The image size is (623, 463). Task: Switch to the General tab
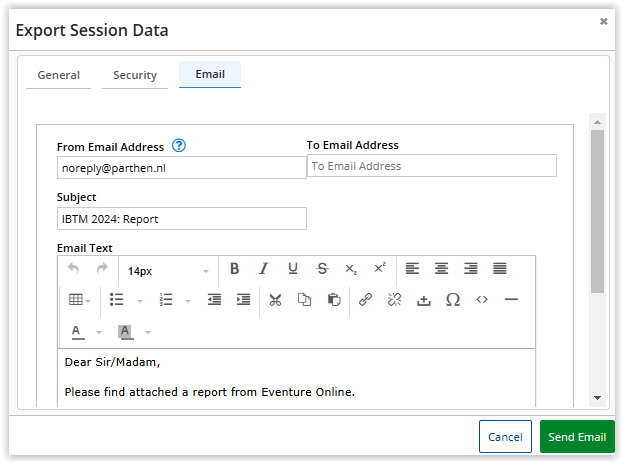[58, 75]
